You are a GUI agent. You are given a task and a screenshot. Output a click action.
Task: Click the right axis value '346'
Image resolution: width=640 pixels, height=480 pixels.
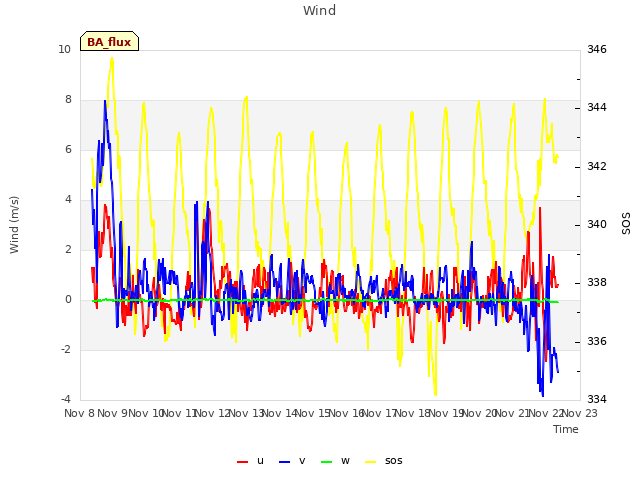[597, 49]
